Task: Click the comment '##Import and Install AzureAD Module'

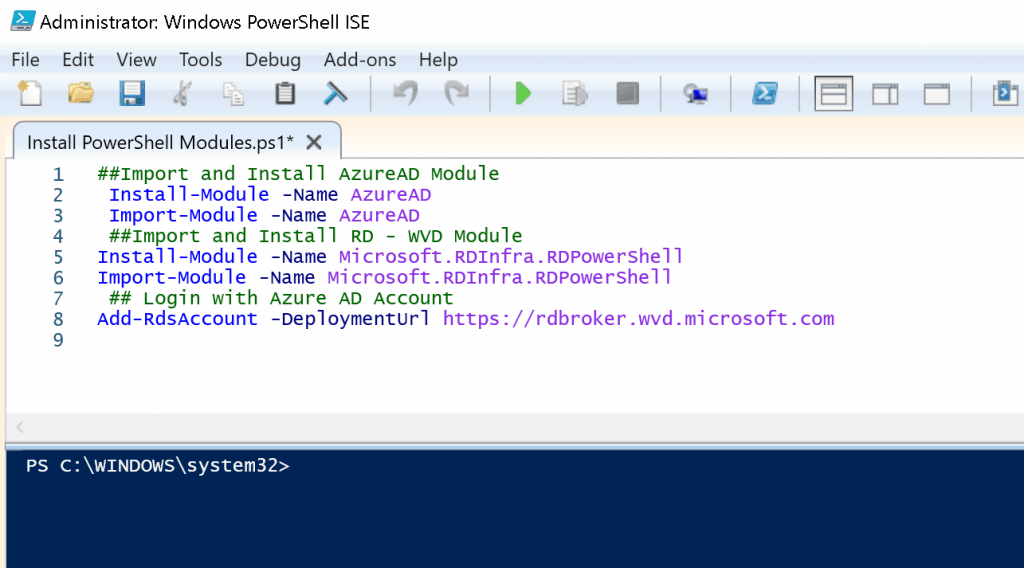Action: click(x=298, y=174)
